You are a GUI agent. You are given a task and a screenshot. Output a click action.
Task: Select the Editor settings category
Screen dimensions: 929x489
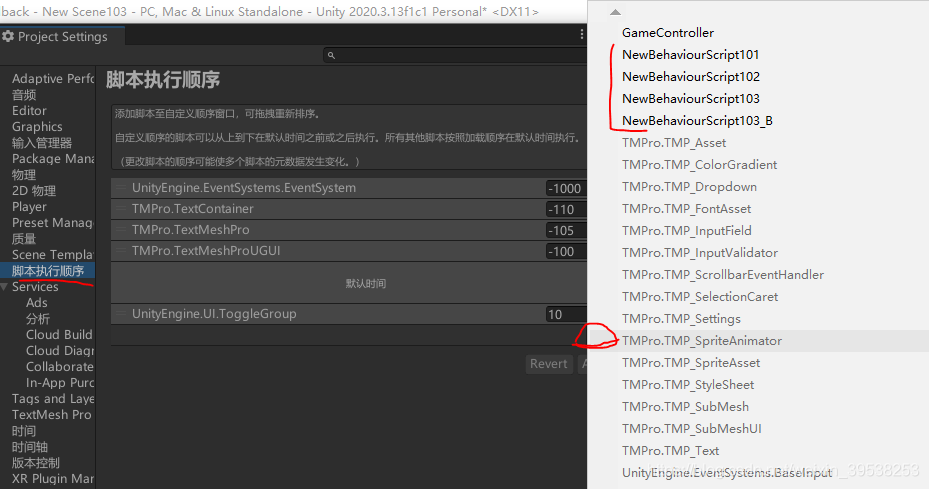pyautogui.click(x=29, y=110)
